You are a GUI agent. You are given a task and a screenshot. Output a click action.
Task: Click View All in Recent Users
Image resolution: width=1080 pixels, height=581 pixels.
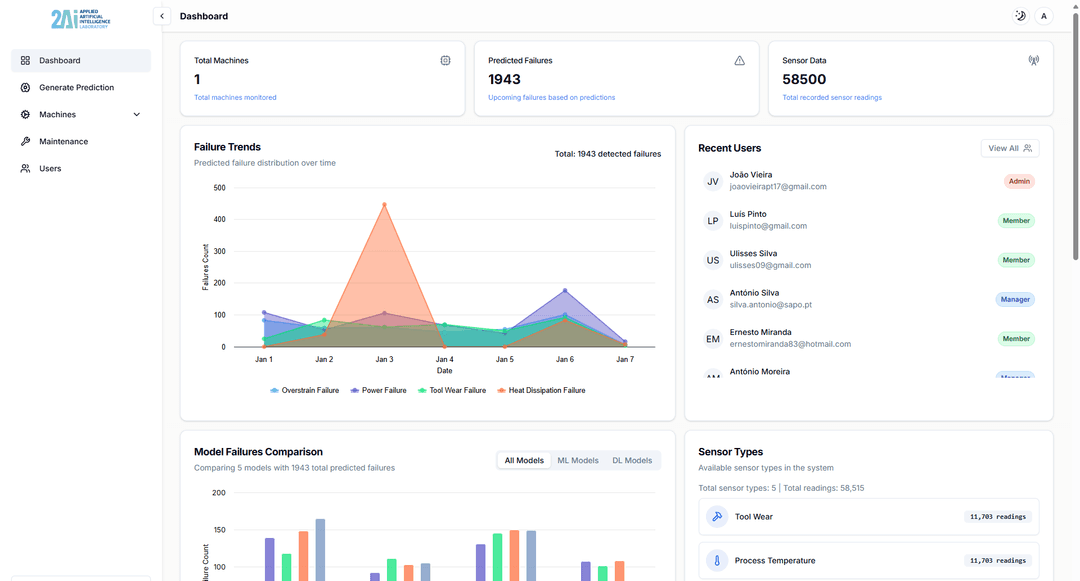[x=1009, y=147]
